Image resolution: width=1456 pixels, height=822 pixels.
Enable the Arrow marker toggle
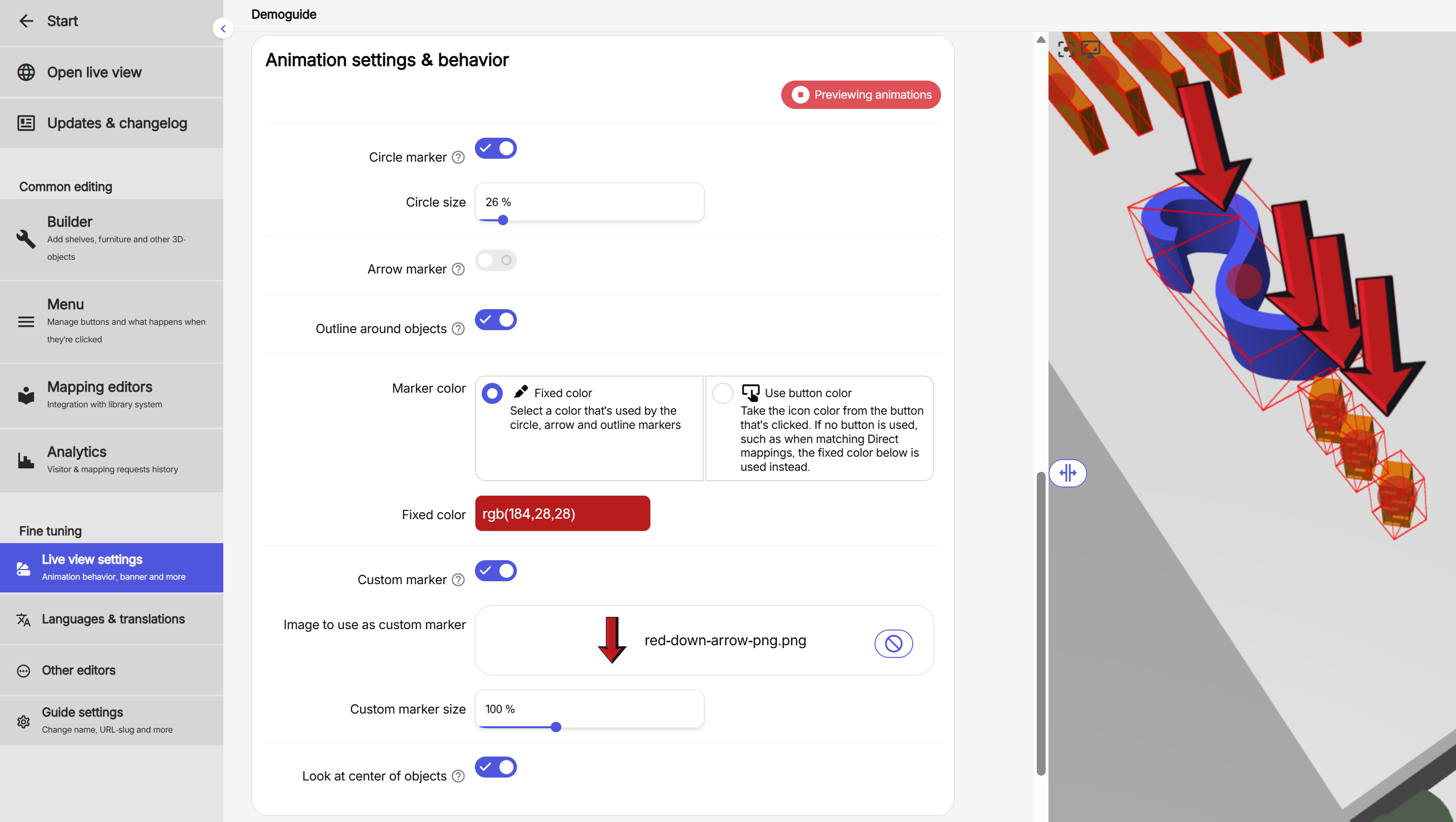click(x=496, y=260)
